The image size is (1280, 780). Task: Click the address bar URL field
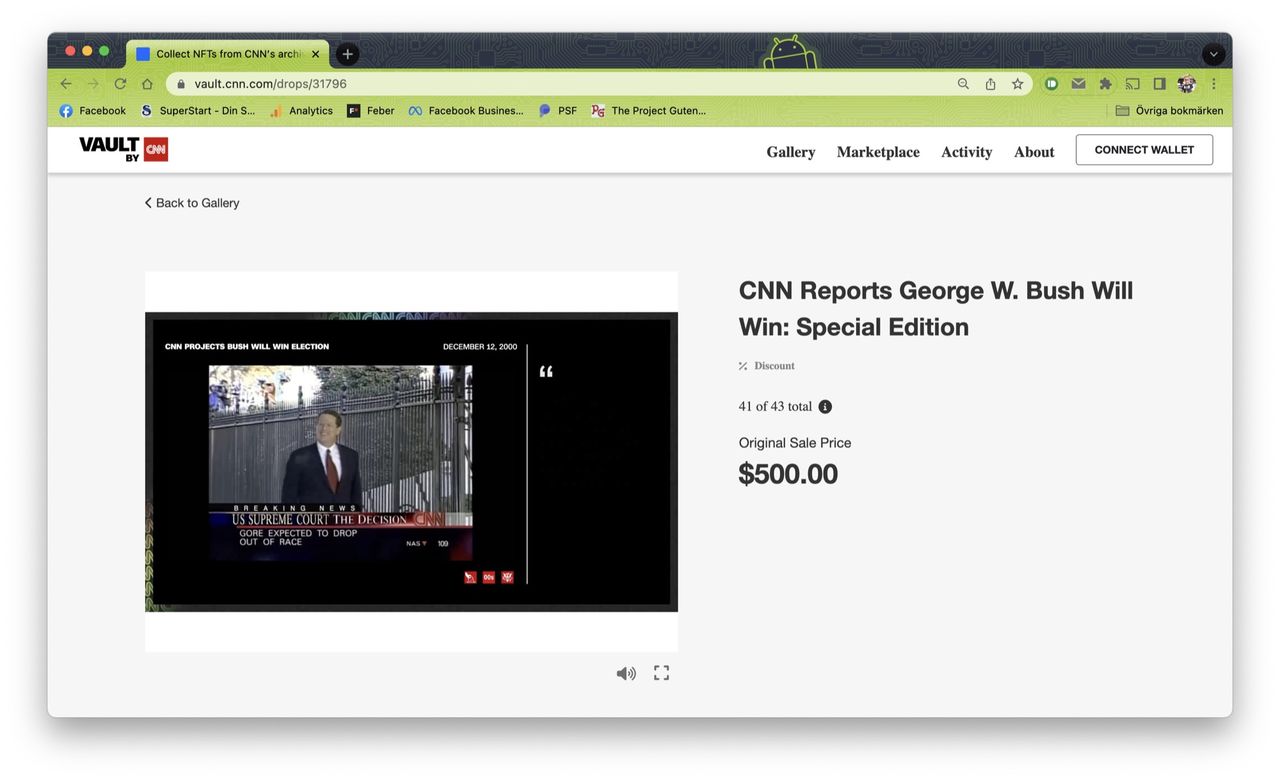point(560,84)
